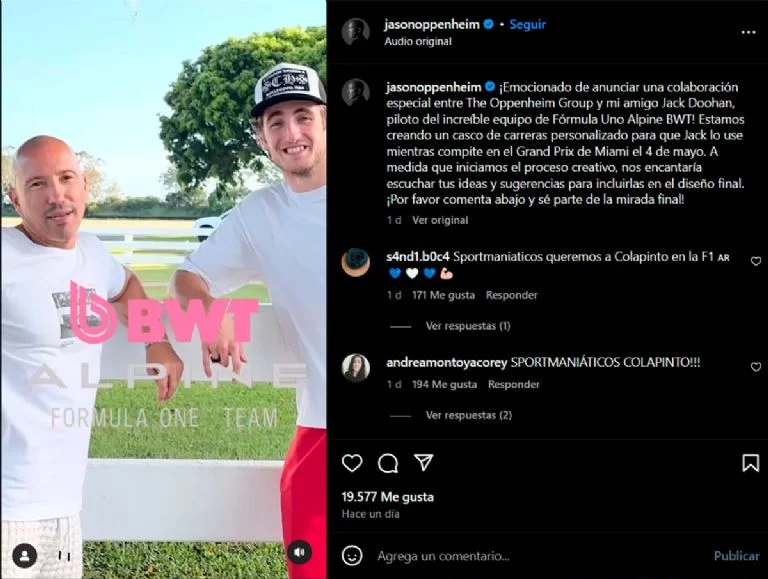Publish comment with the Publicar button
The height and width of the screenshot is (579, 768).
point(736,556)
